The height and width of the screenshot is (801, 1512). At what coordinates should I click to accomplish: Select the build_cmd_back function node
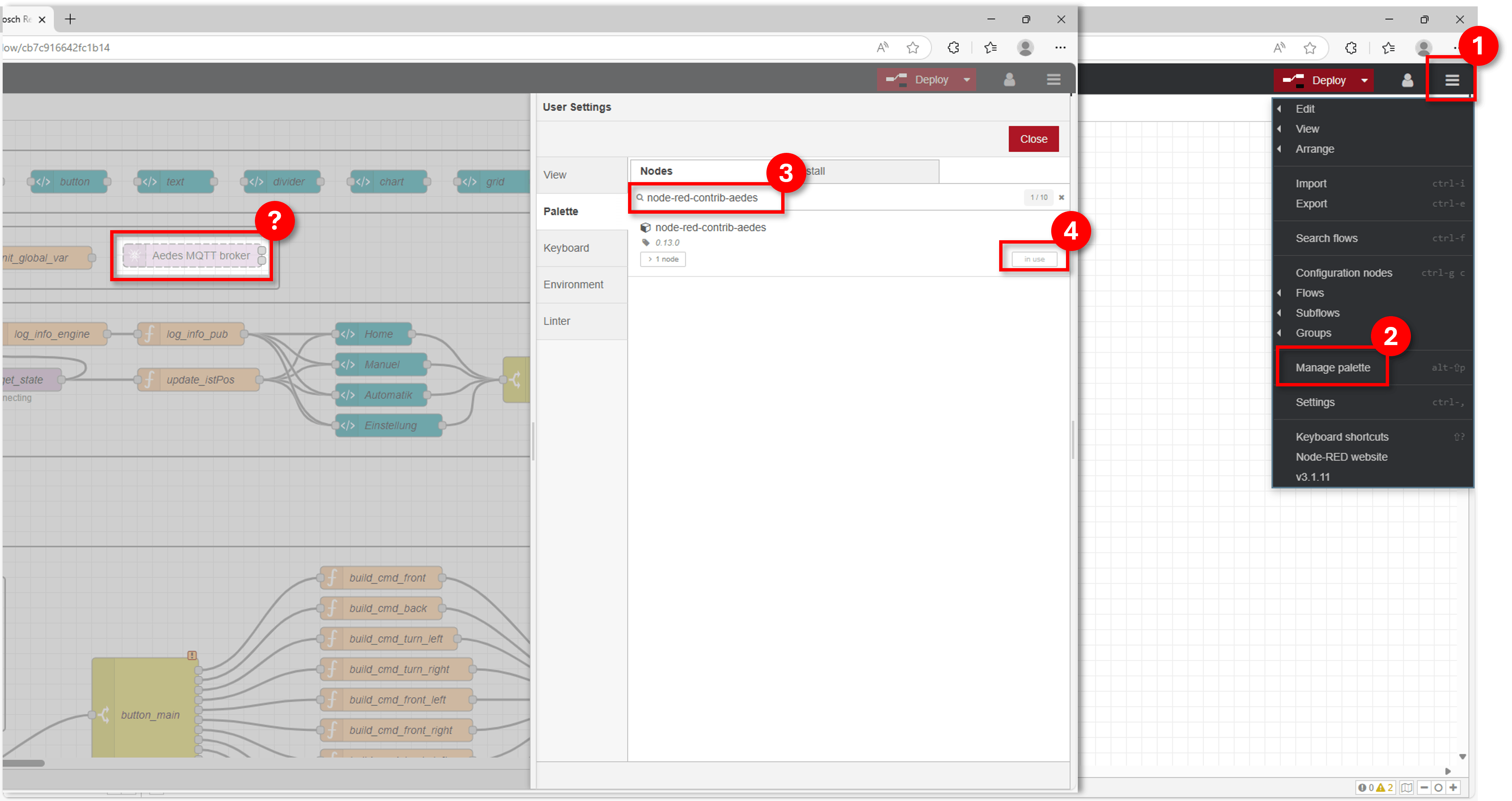point(381,608)
